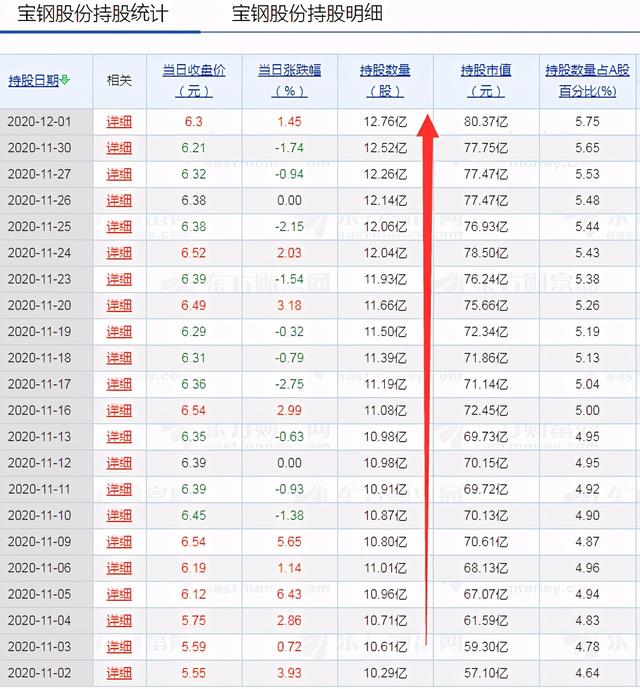Image resolution: width=640 pixels, height=689 pixels.
Task: Switch to 宝钢股份持股明细 tab
Action: [307, 14]
